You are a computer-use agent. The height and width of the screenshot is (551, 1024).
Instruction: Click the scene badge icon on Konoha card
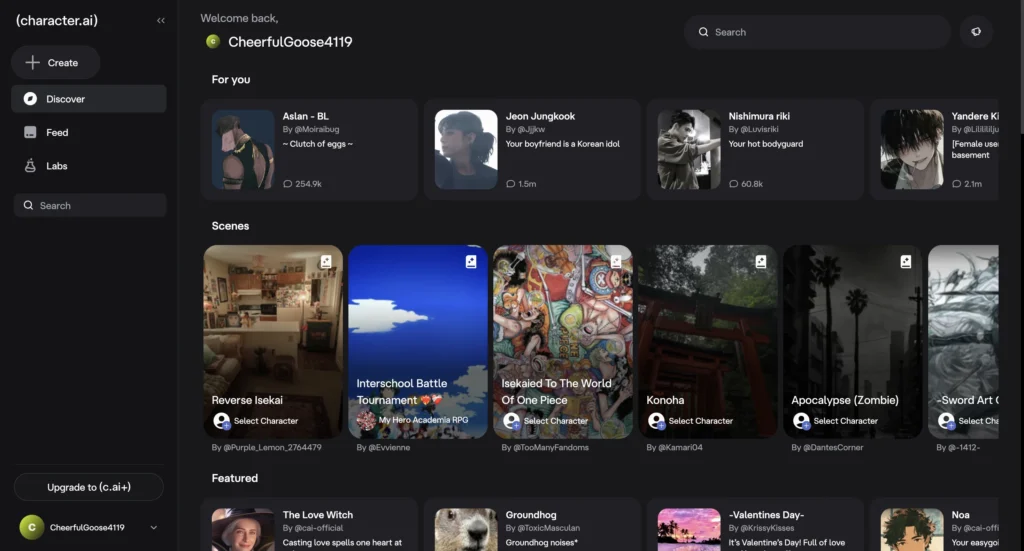[x=760, y=262]
